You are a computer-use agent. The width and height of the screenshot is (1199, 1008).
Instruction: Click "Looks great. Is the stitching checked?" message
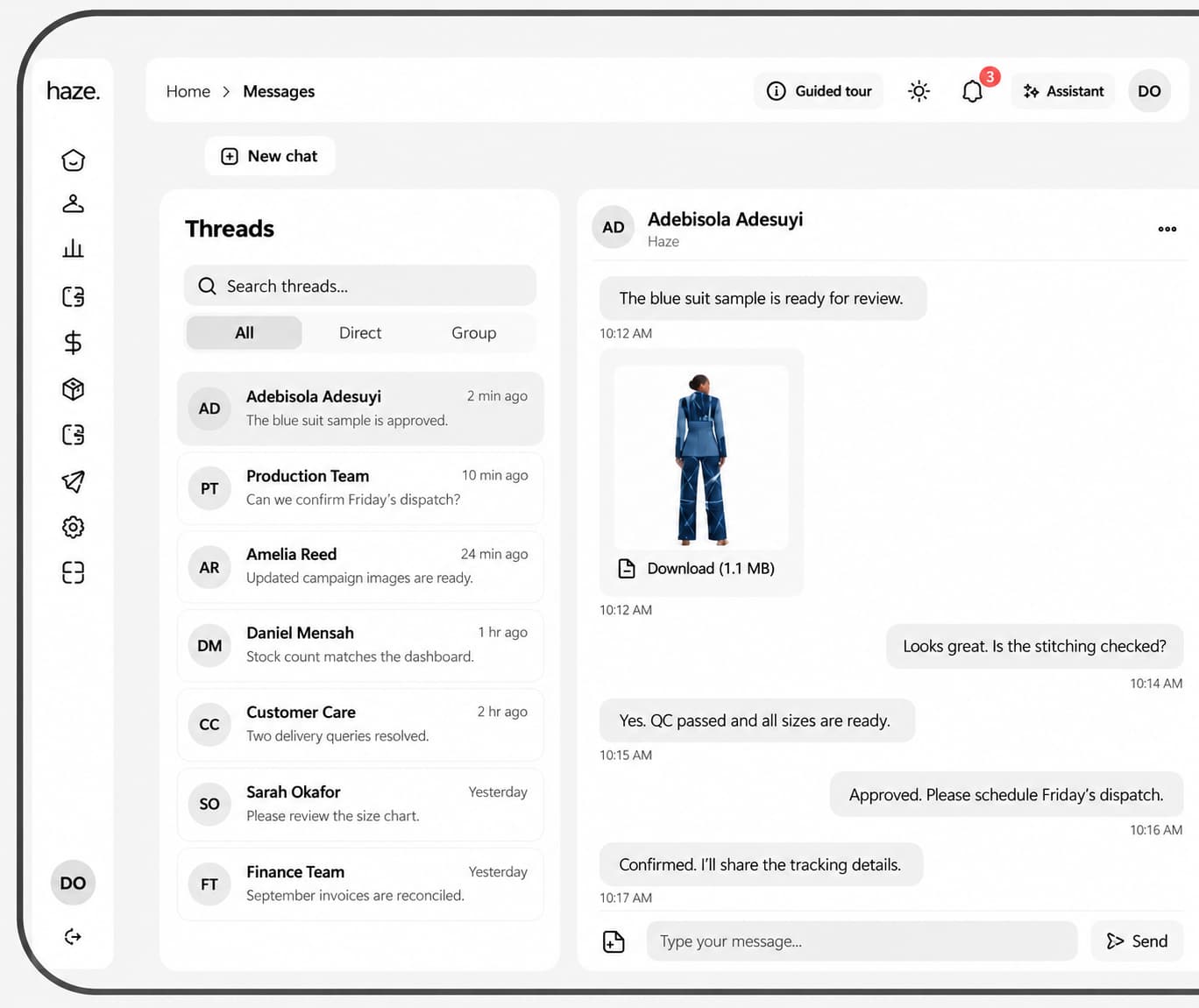pos(1035,646)
